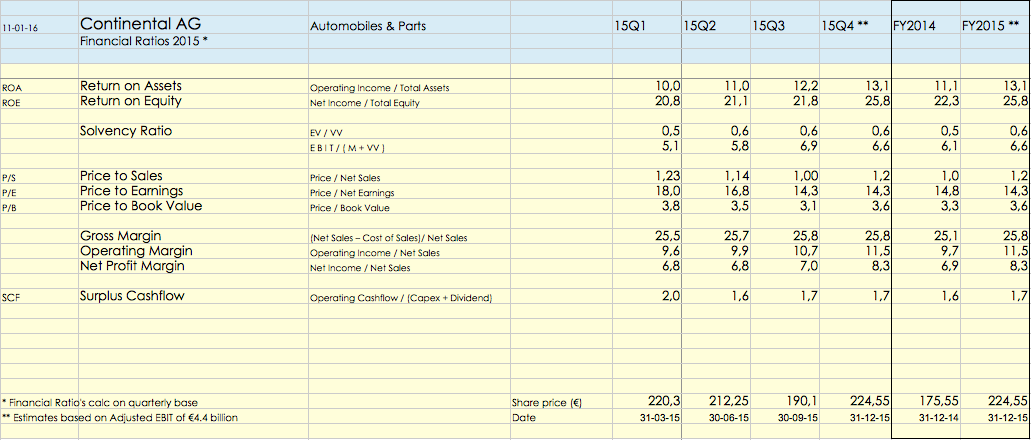Click the Adjusted EBIT €4.4 billion footnote
This screenshot has width=1031, height=440.
pos(120,418)
